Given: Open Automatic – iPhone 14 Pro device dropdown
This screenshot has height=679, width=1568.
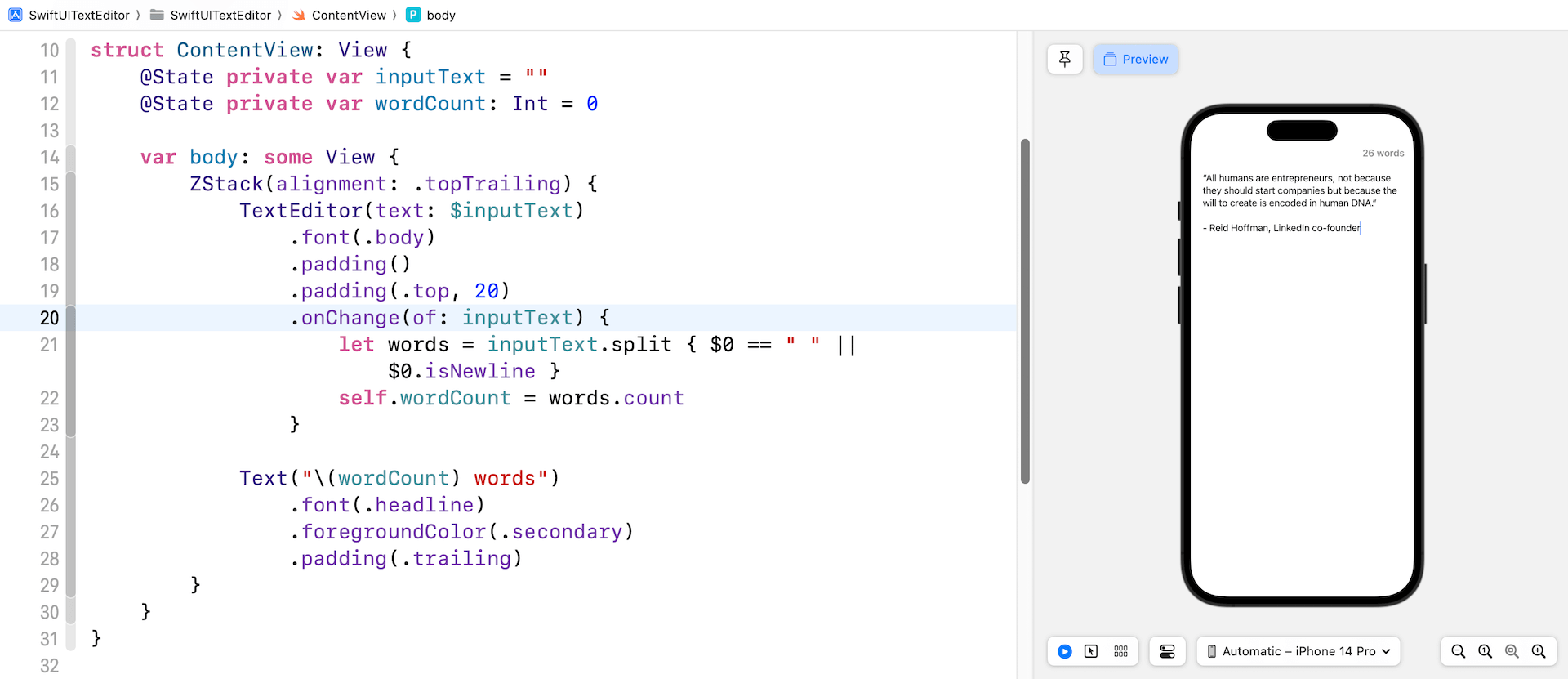Looking at the screenshot, I should pos(1298,651).
